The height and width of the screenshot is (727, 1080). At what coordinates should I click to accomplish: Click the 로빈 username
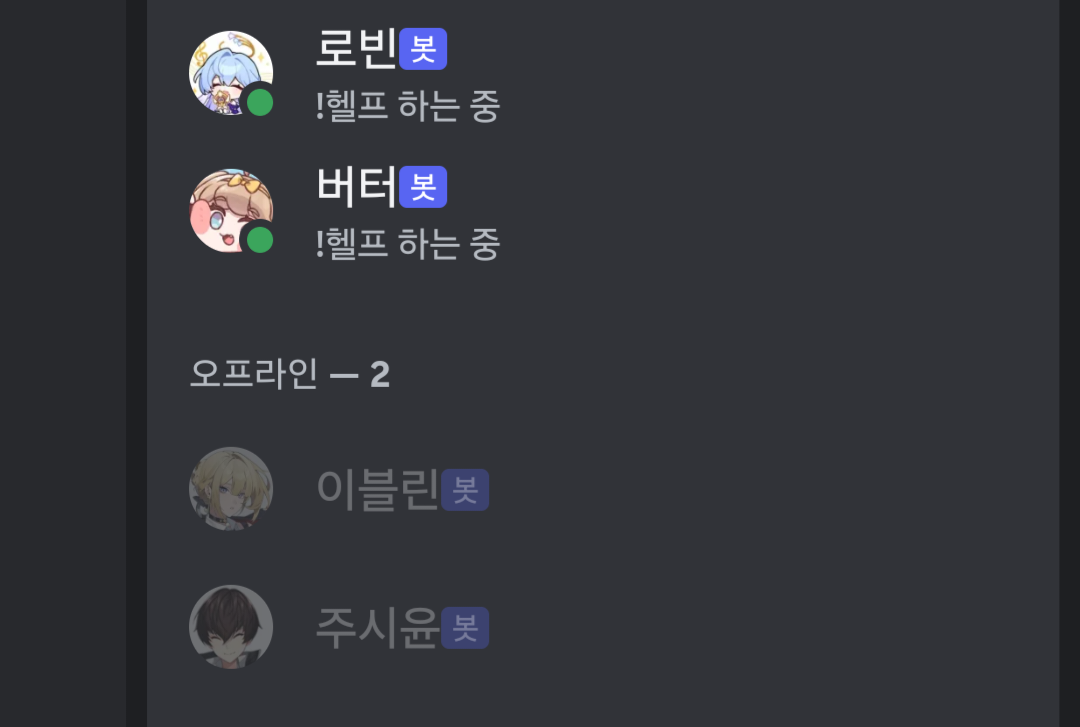coord(356,49)
